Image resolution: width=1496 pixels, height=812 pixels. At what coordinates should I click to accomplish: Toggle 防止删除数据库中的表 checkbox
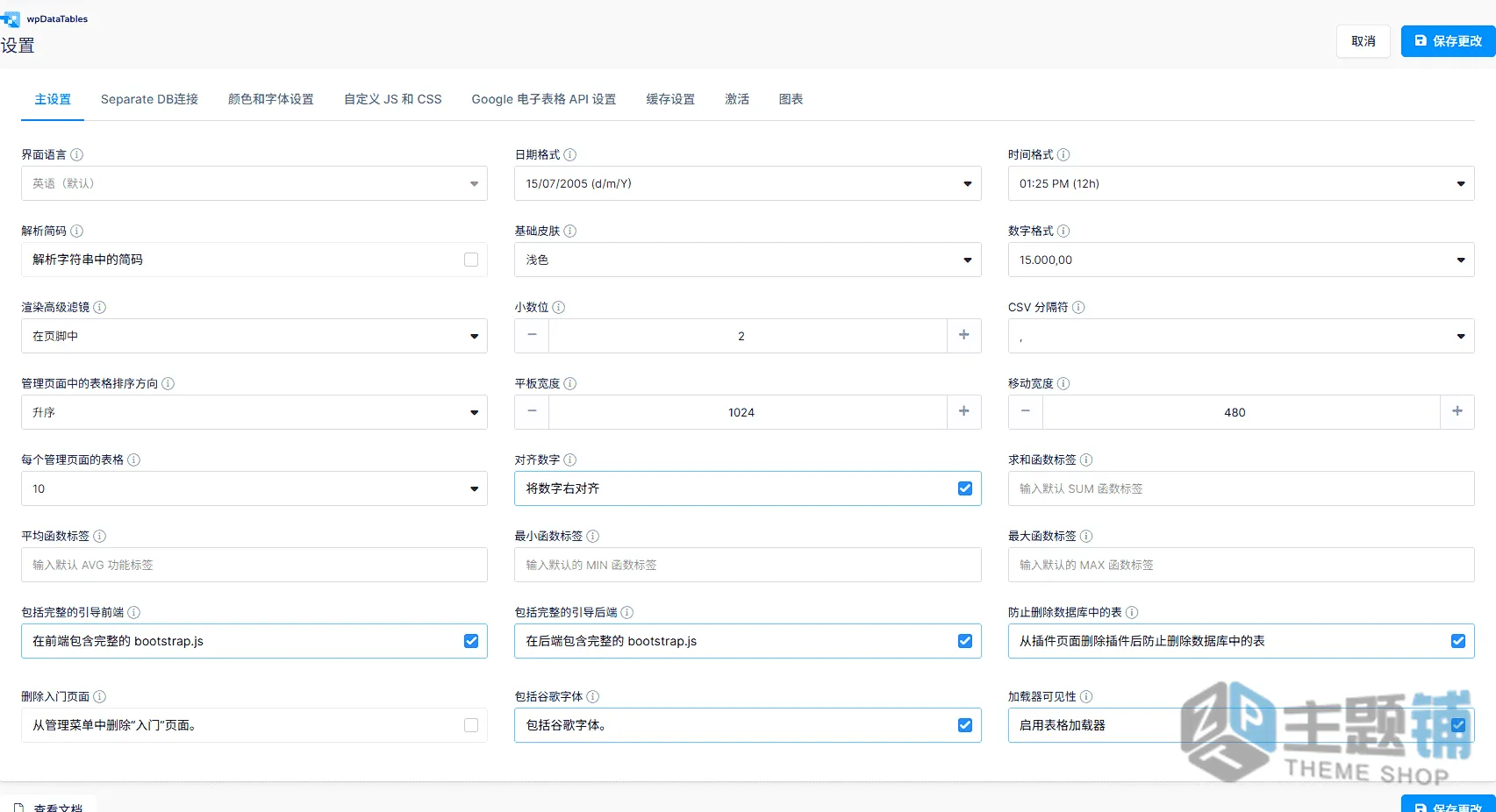(1458, 641)
